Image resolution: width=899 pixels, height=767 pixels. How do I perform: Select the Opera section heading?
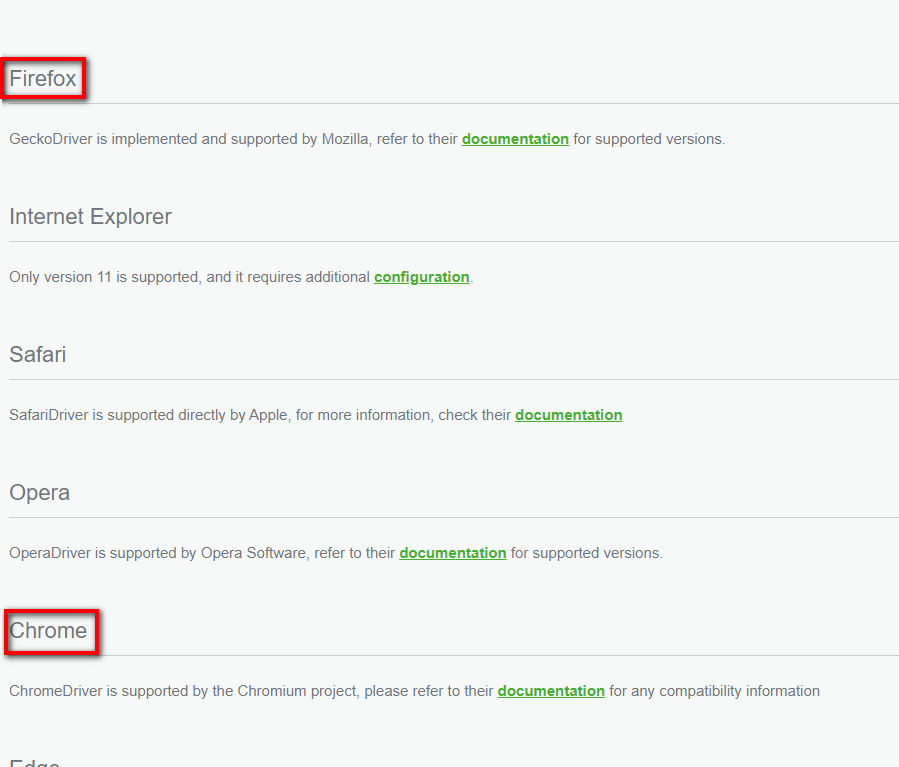tap(39, 493)
